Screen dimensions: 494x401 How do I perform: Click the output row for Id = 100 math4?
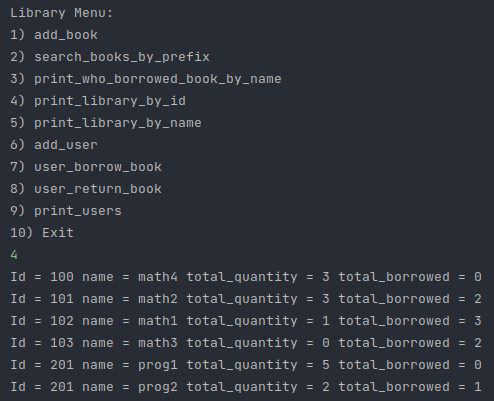tap(246, 277)
